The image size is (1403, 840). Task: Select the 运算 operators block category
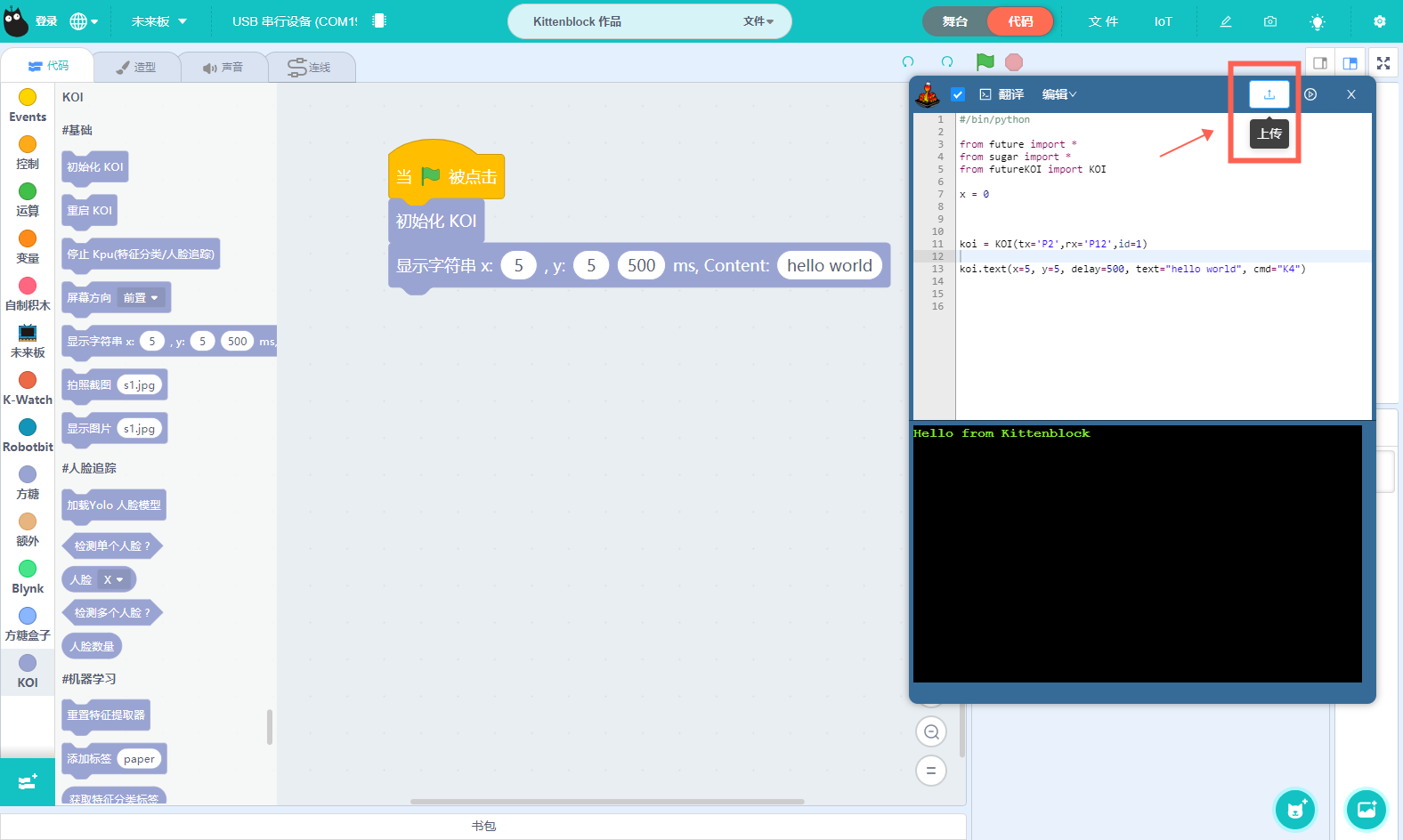28,200
